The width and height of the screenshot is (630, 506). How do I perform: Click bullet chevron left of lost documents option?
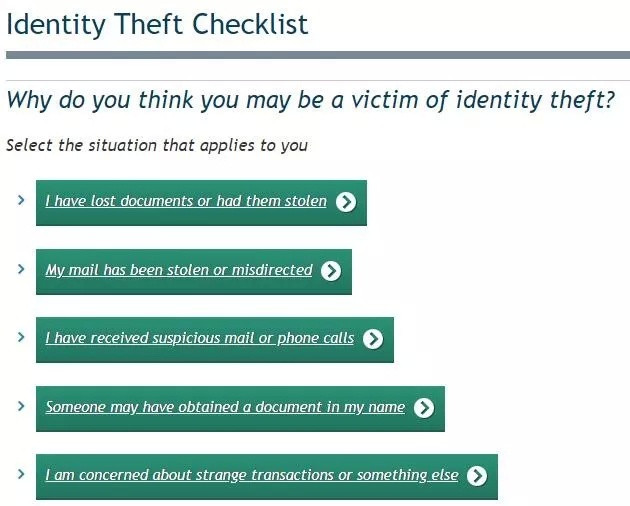(x=21, y=200)
